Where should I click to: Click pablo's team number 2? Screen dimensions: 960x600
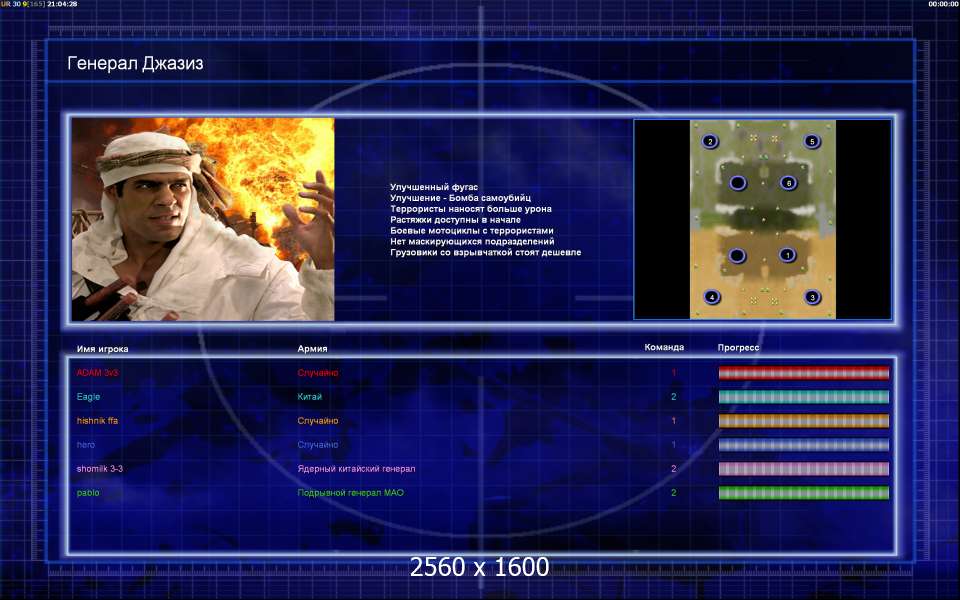(x=674, y=492)
